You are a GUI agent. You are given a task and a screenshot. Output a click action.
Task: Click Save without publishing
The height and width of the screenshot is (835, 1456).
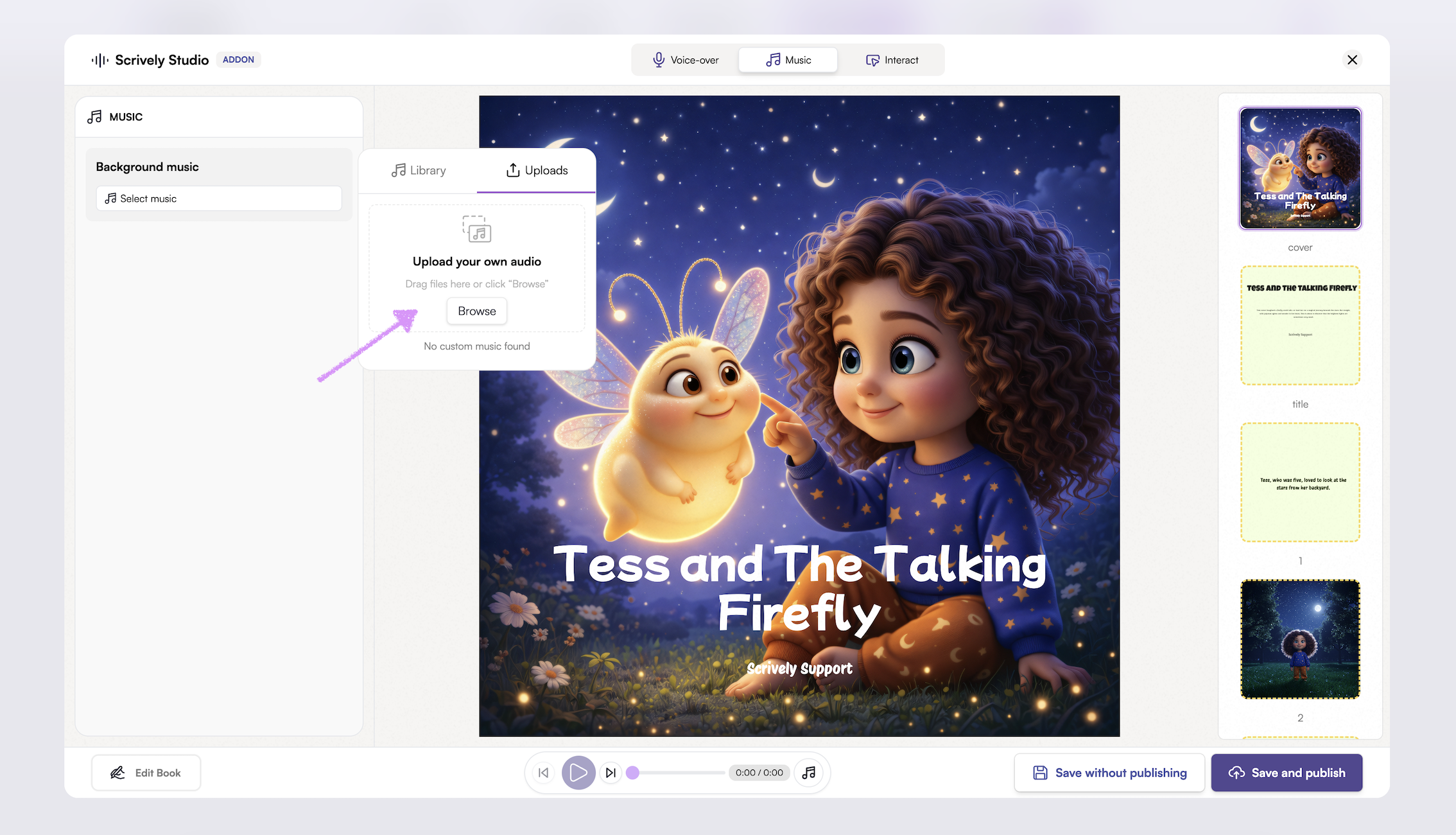click(1109, 773)
